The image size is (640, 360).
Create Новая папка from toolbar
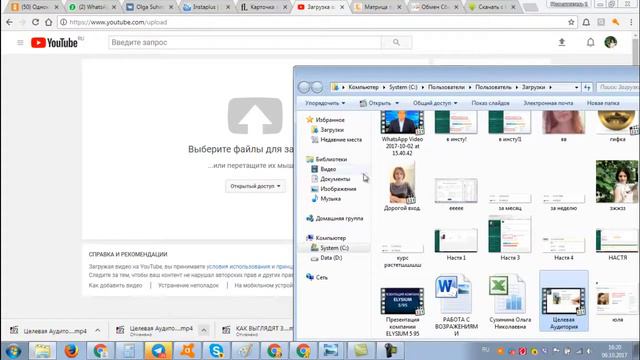(603, 103)
